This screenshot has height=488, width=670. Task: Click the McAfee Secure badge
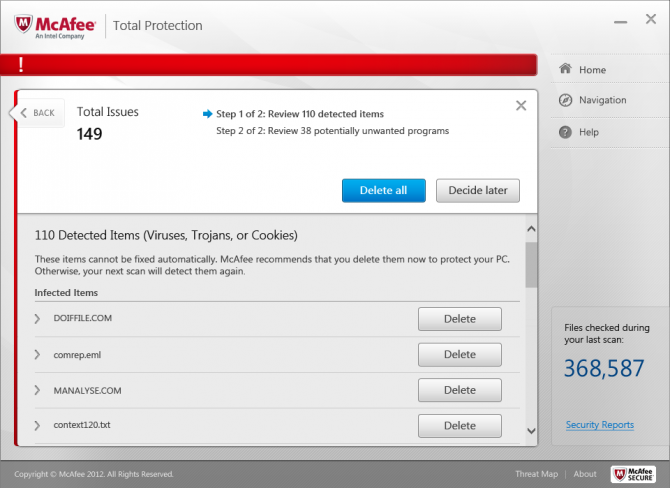(x=633, y=474)
